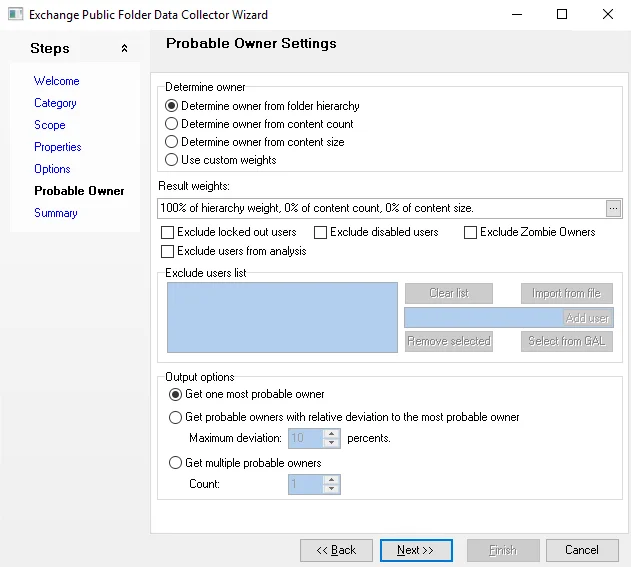Enable Exclude users from analysis

(233, 251)
